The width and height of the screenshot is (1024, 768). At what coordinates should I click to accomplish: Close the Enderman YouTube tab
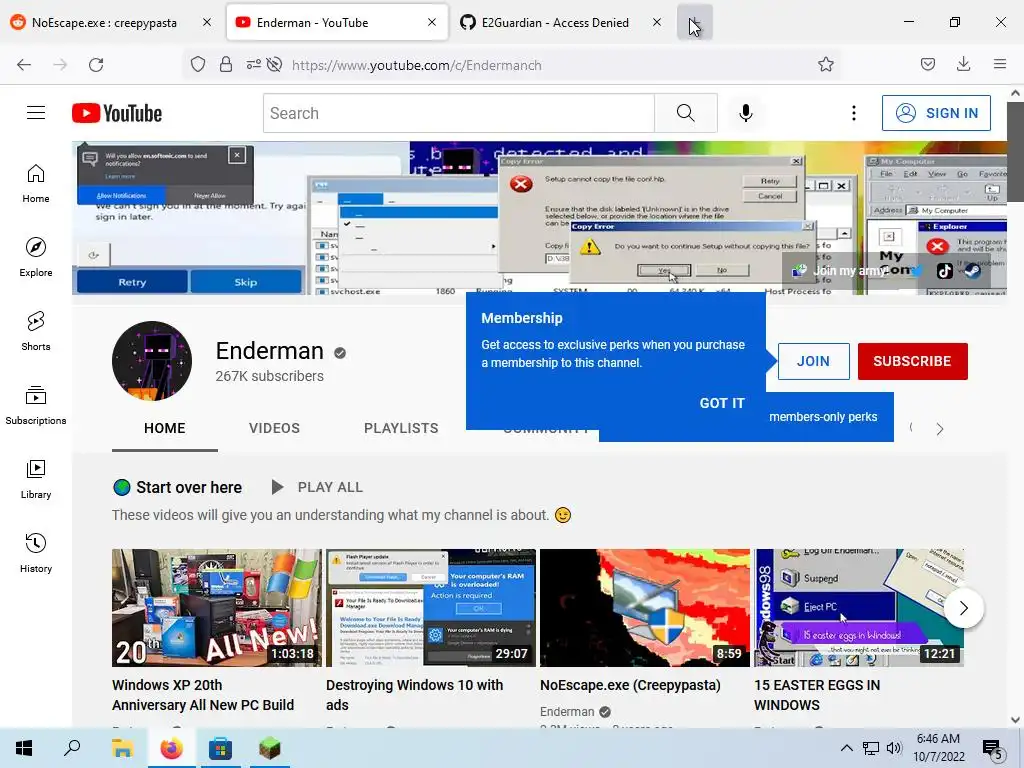pos(432,22)
